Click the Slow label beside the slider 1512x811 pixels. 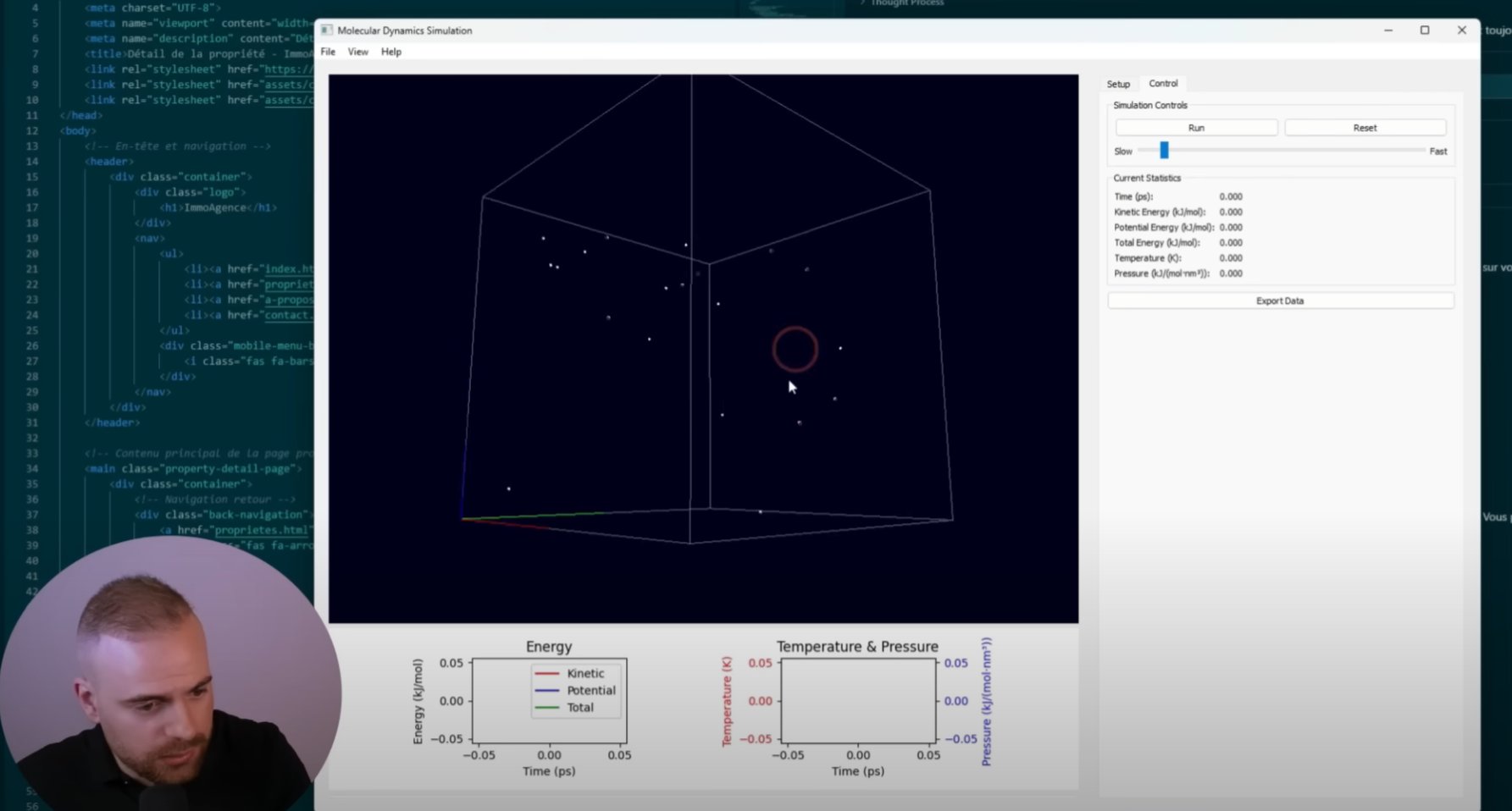1123,152
